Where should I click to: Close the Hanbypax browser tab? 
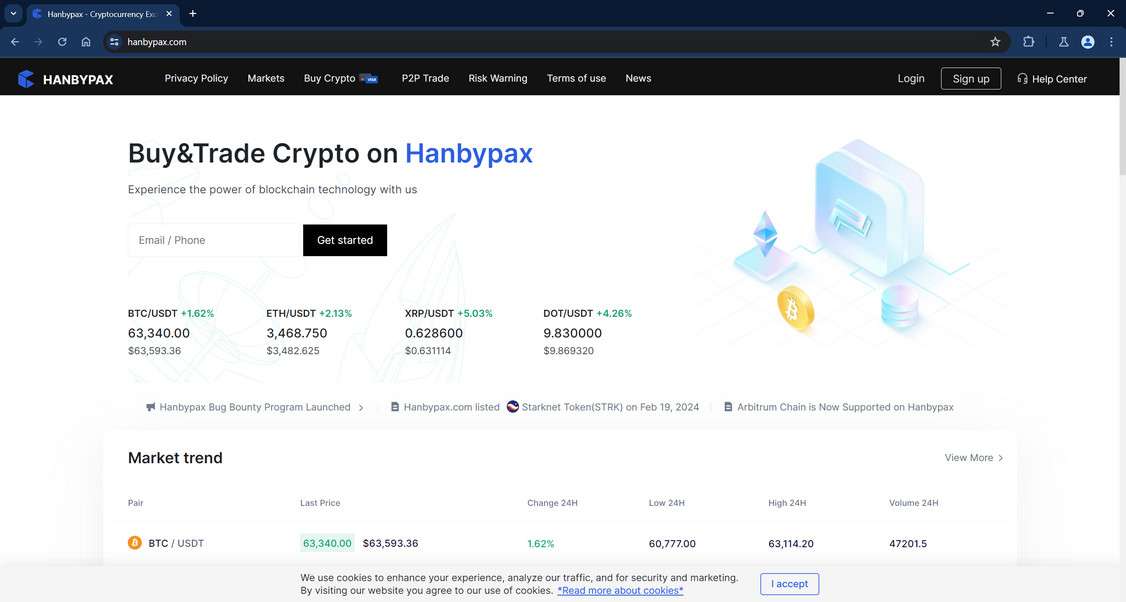[x=169, y=14]
